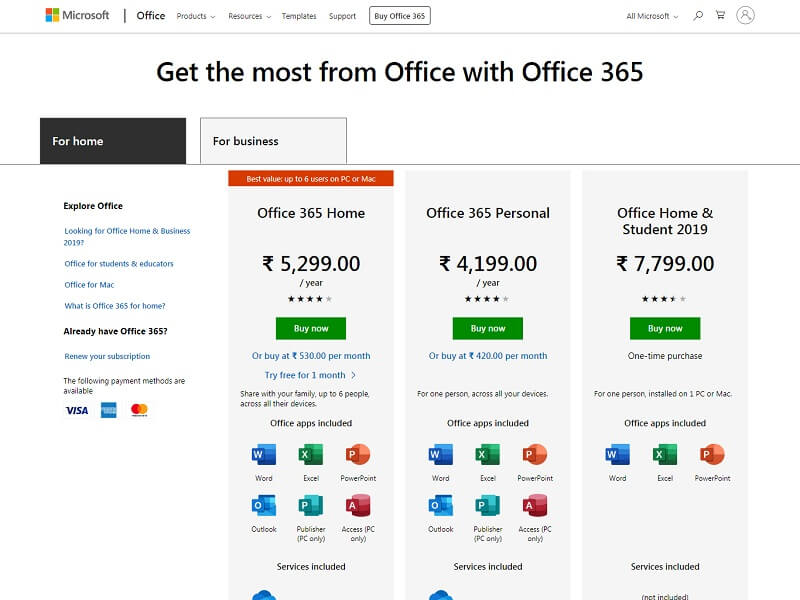Viewport: 800px width, 600px height.
Task: Click Excel icon under Office Home & Student
Action: click(665, 454)
